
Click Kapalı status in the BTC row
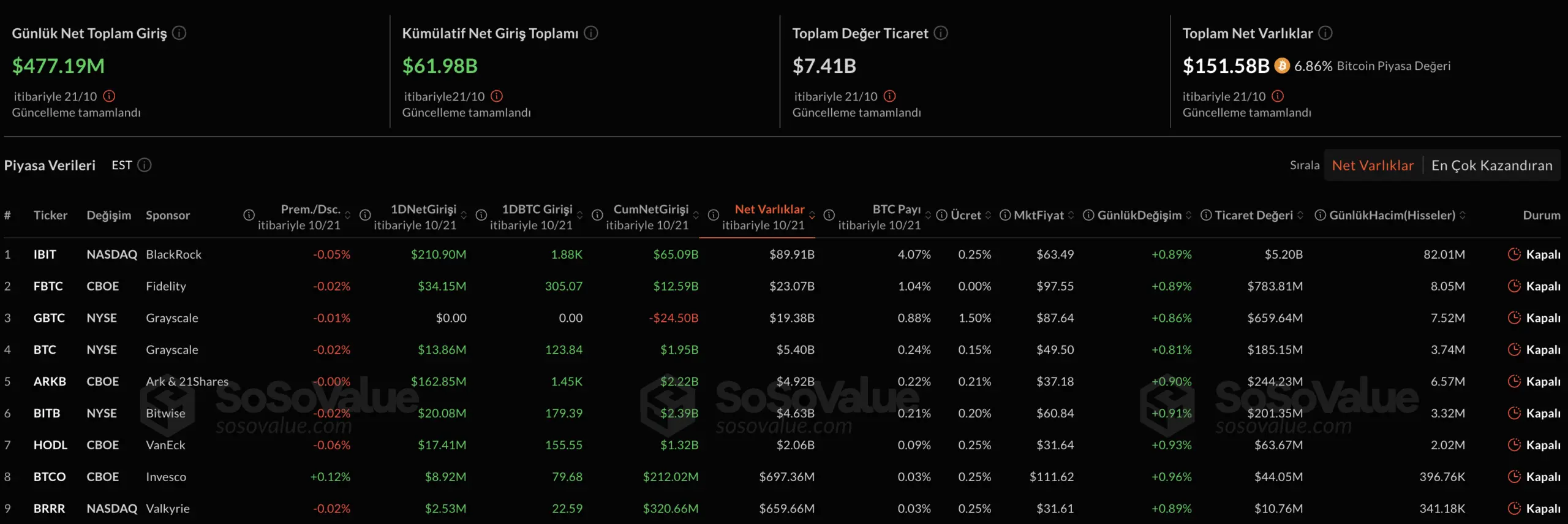1543,350
